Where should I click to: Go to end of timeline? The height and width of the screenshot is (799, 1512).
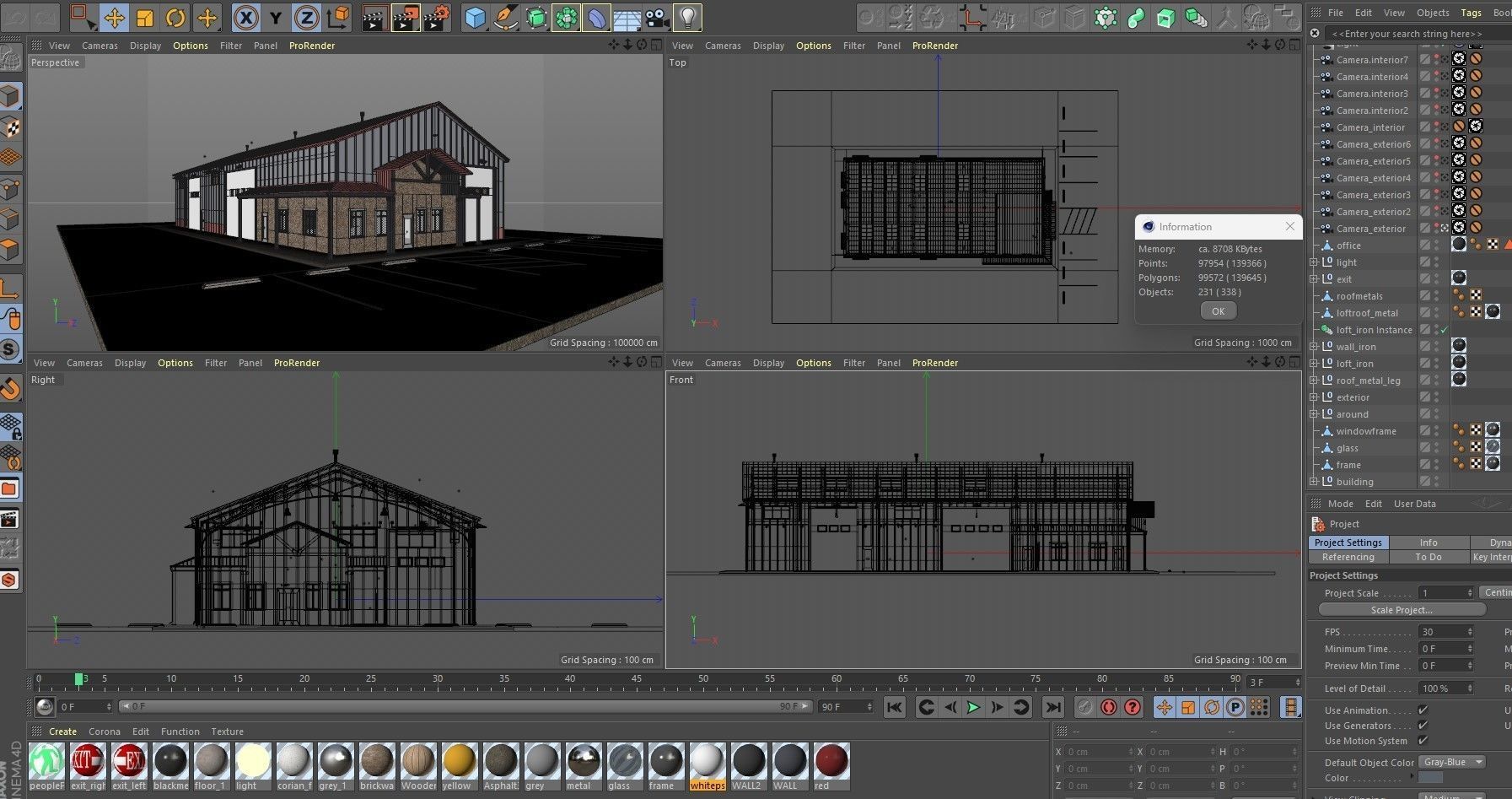1052,707
